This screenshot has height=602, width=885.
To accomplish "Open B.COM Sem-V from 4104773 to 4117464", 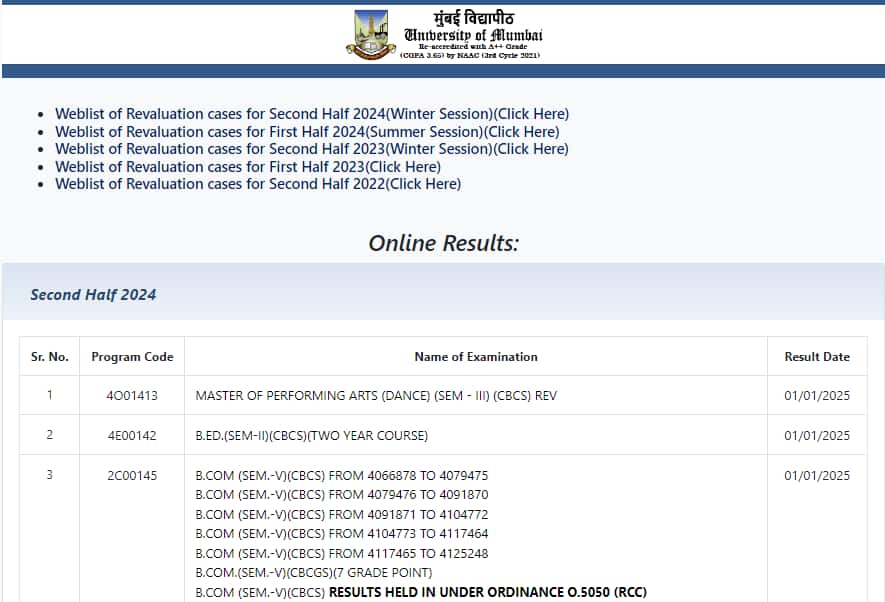I will 341,534.
